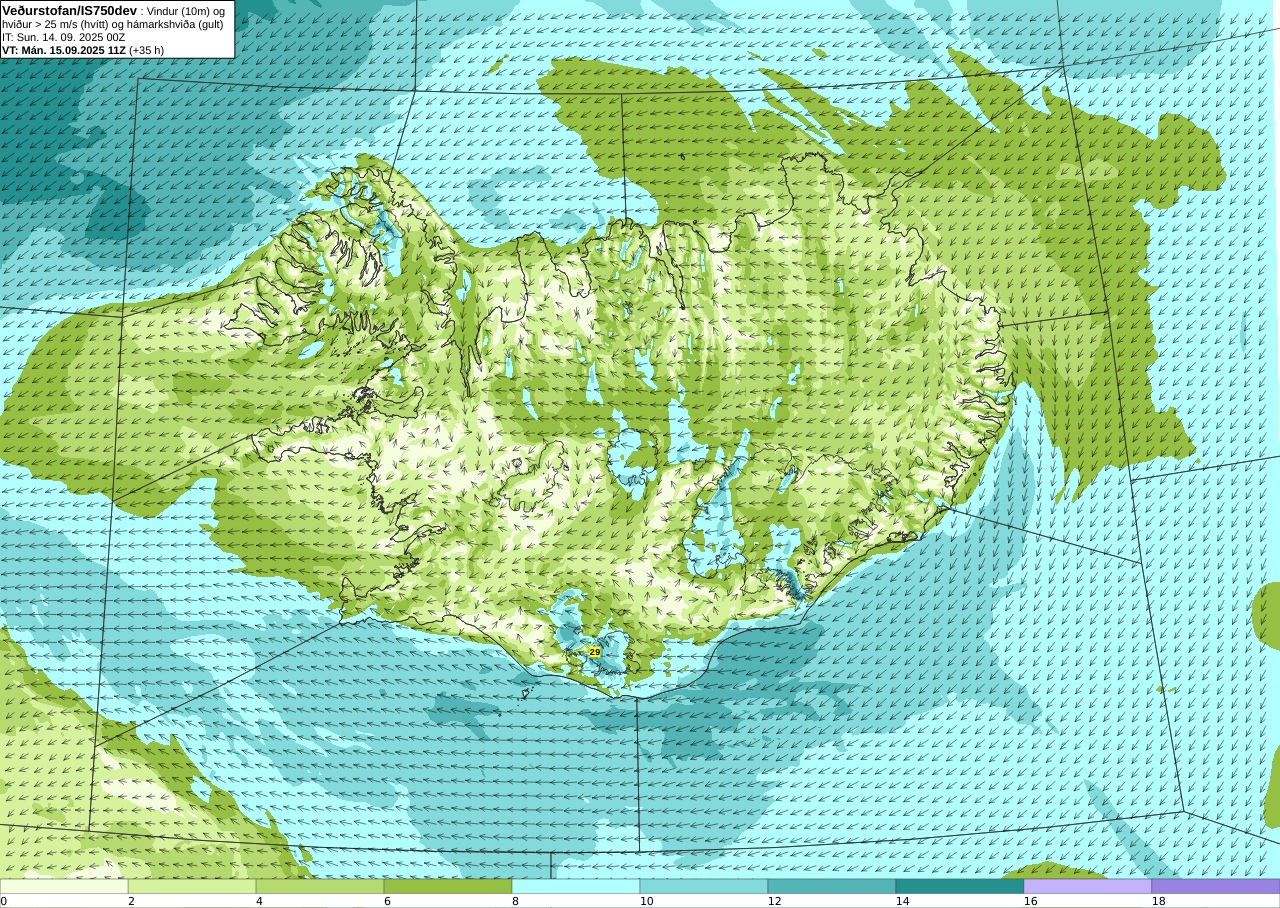
Task: Click the legend tick label 18
Action: tap(1158, 901)
